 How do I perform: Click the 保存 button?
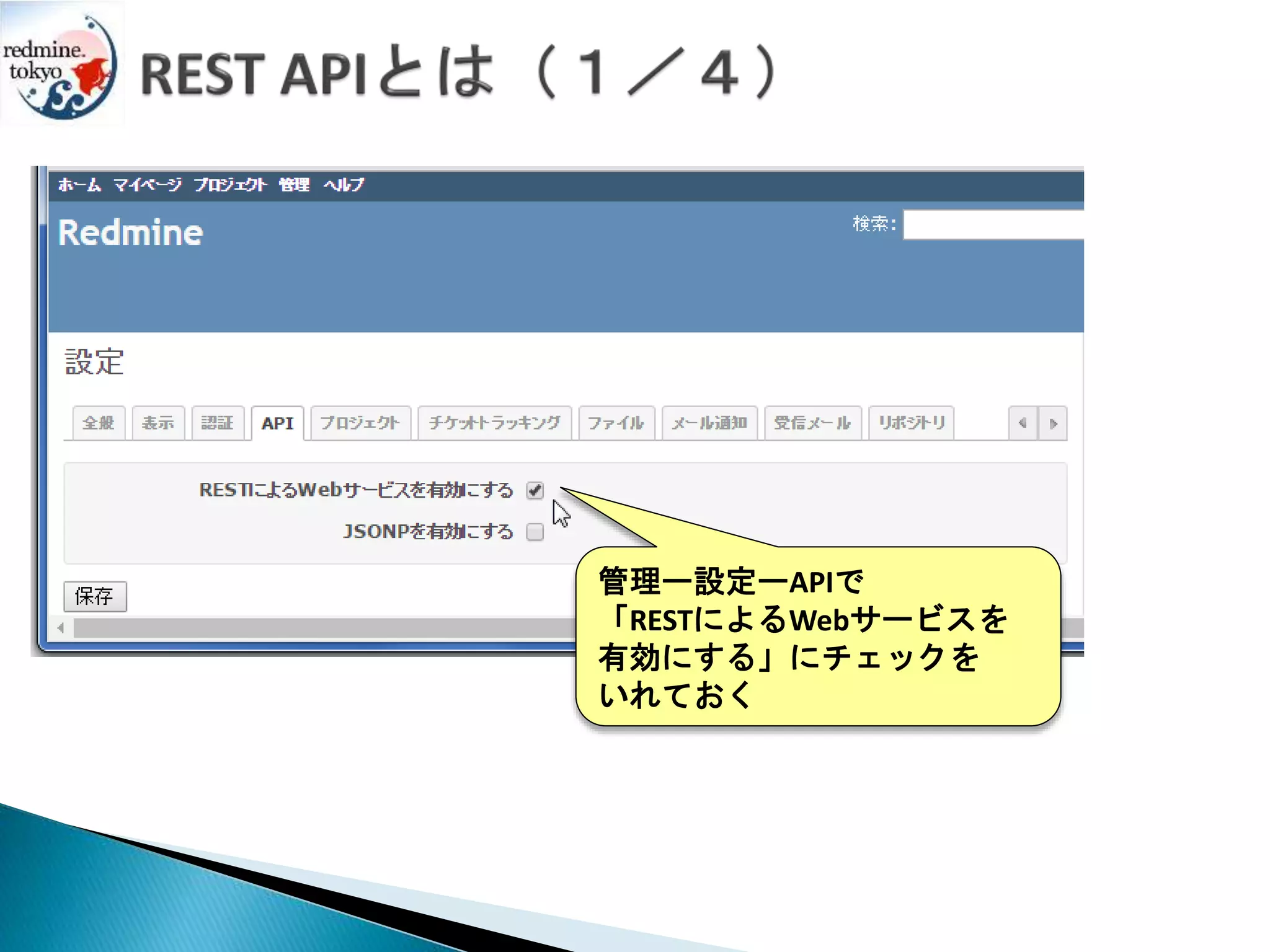pyautogui.click(x=95, y=596)
